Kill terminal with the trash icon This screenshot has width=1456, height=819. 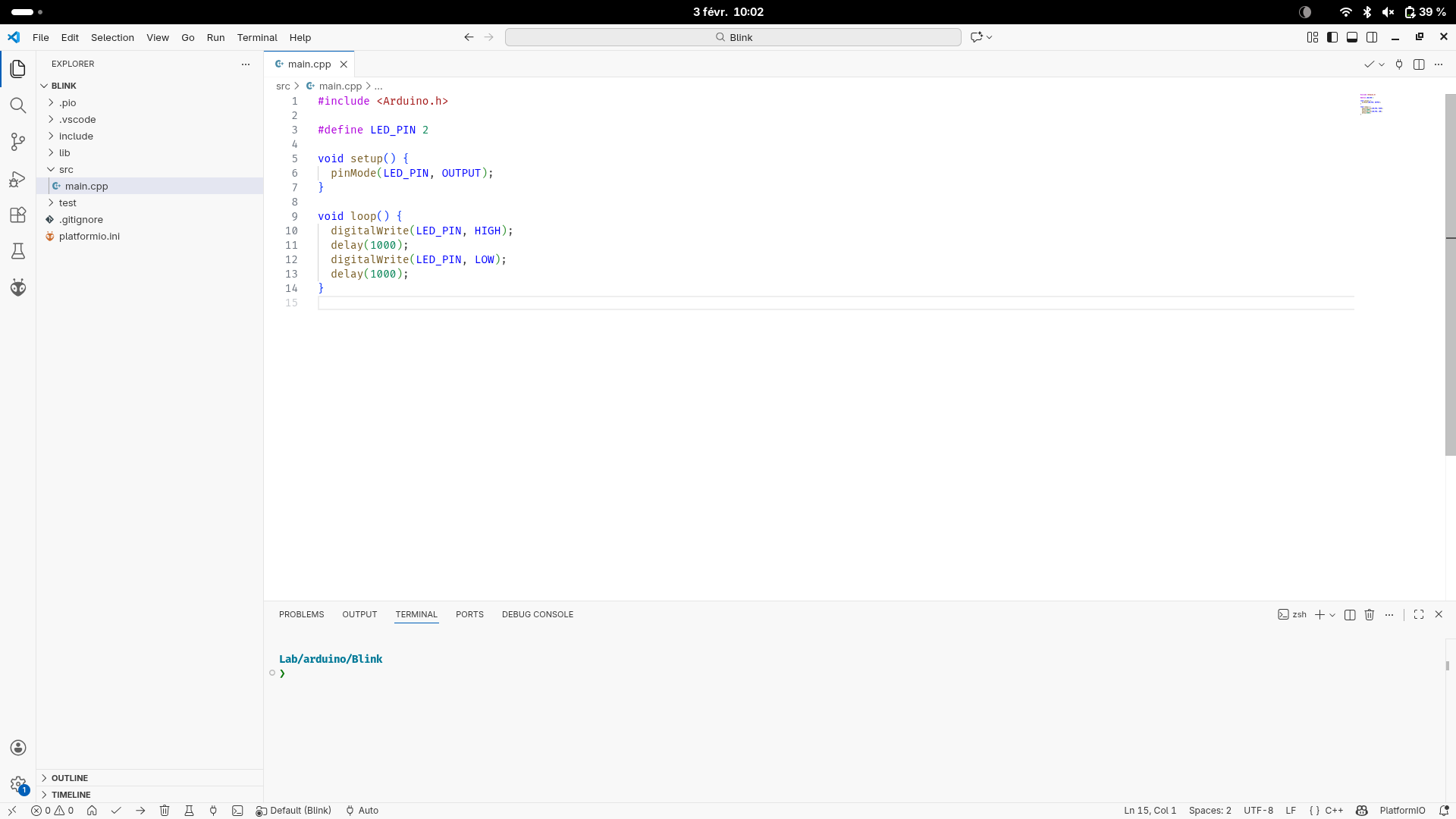[x=1370, y=615]
